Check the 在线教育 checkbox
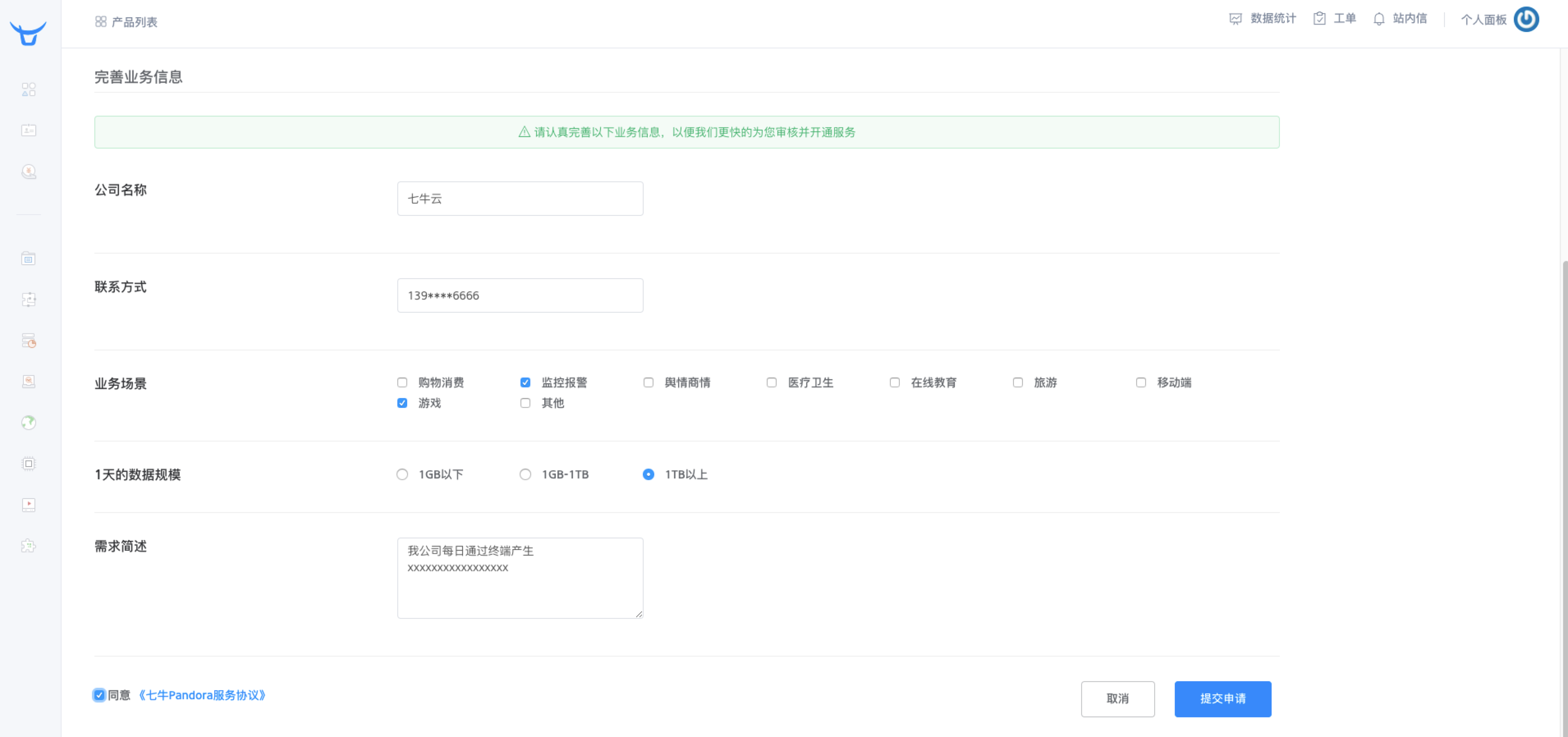This screenshot has height=737, width=1568. pyautogui.click(x=895, y=382)
